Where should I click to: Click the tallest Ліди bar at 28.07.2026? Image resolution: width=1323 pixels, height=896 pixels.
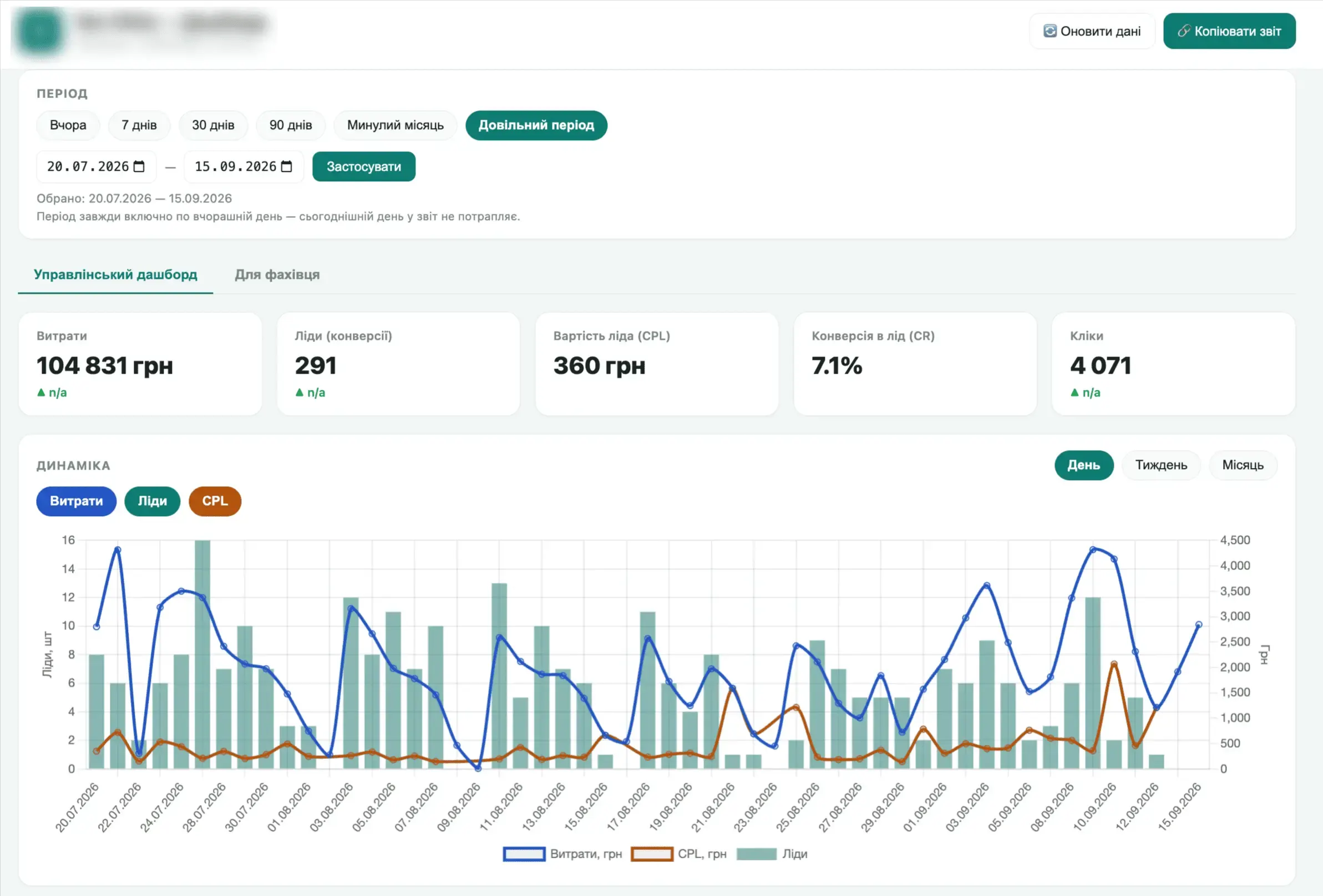coord(202,654)
